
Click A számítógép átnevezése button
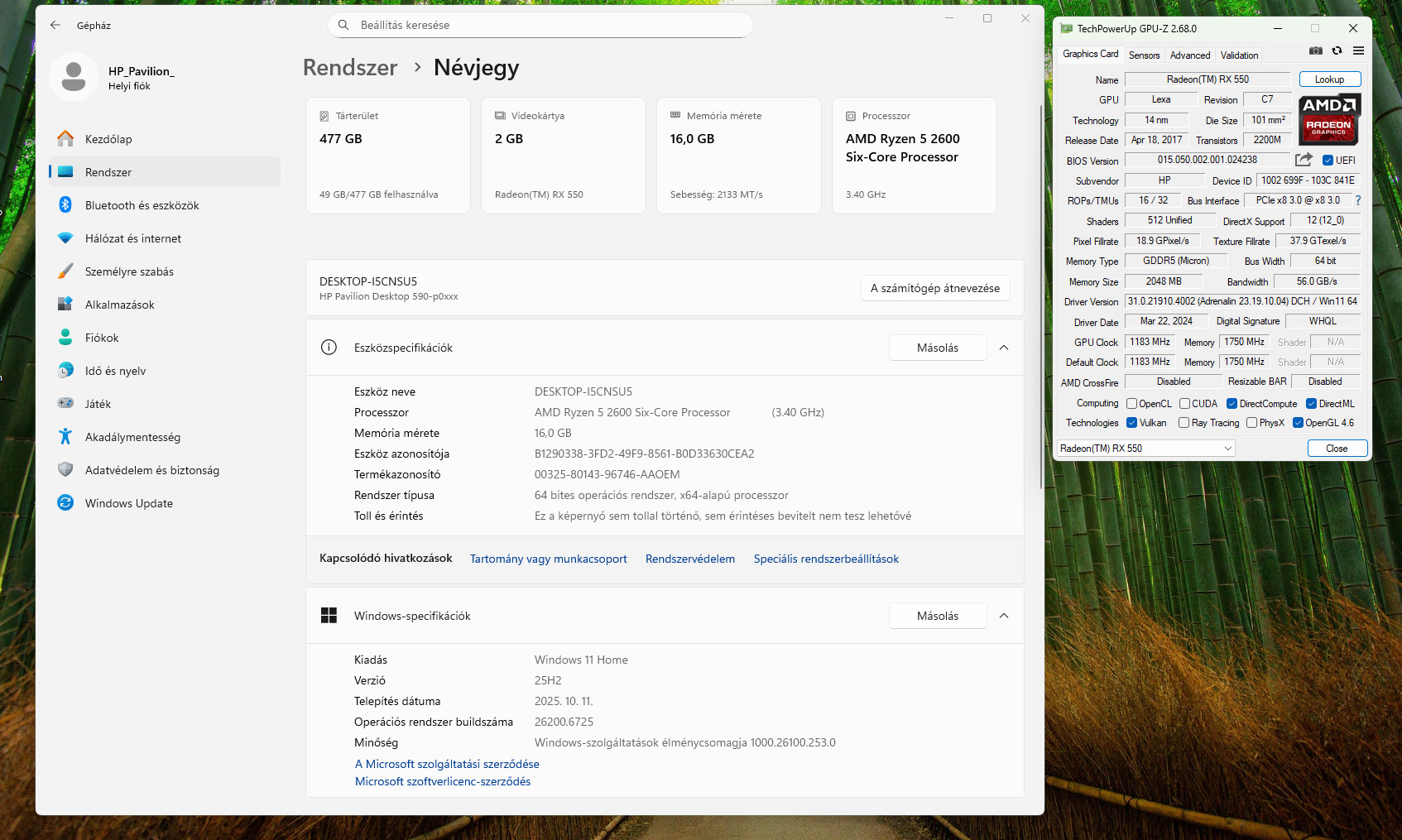point(935,288)
